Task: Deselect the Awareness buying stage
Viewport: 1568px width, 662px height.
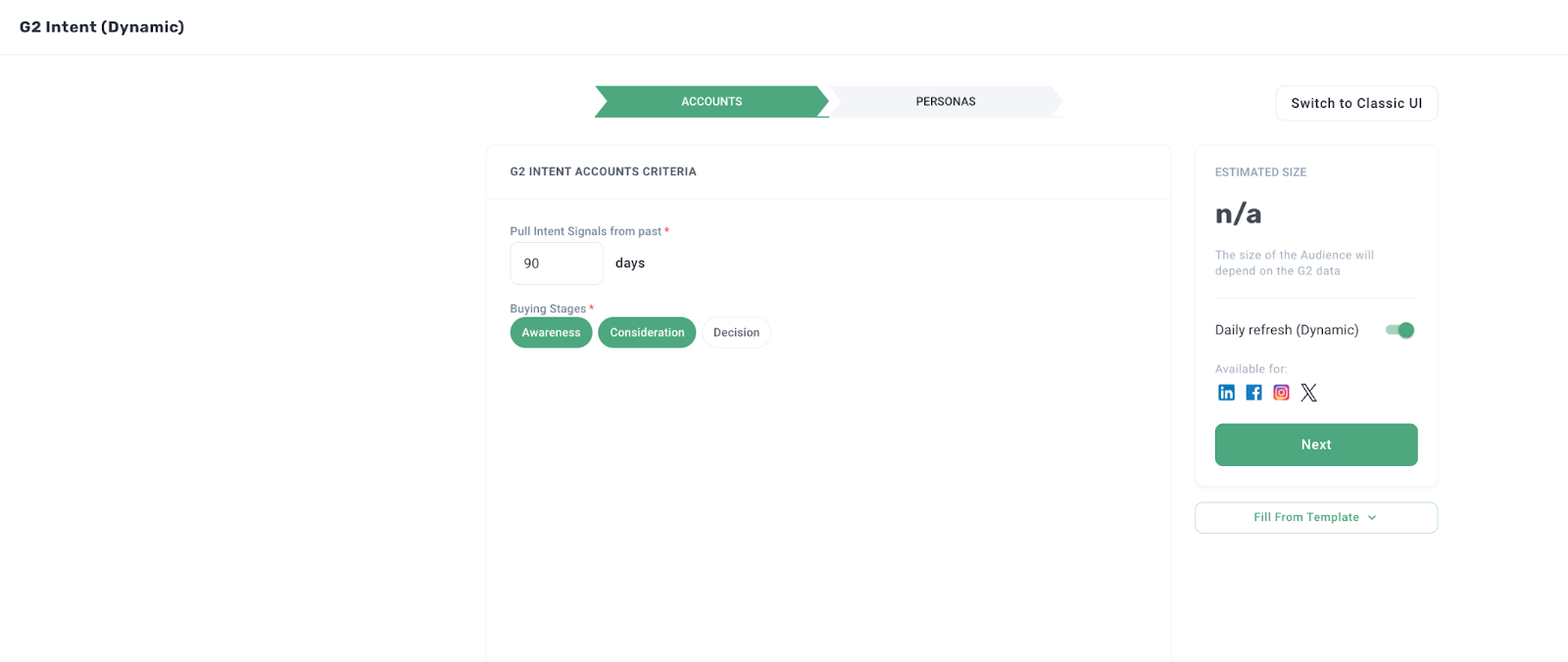Action: pyautogui.click(x=551, y=333)
